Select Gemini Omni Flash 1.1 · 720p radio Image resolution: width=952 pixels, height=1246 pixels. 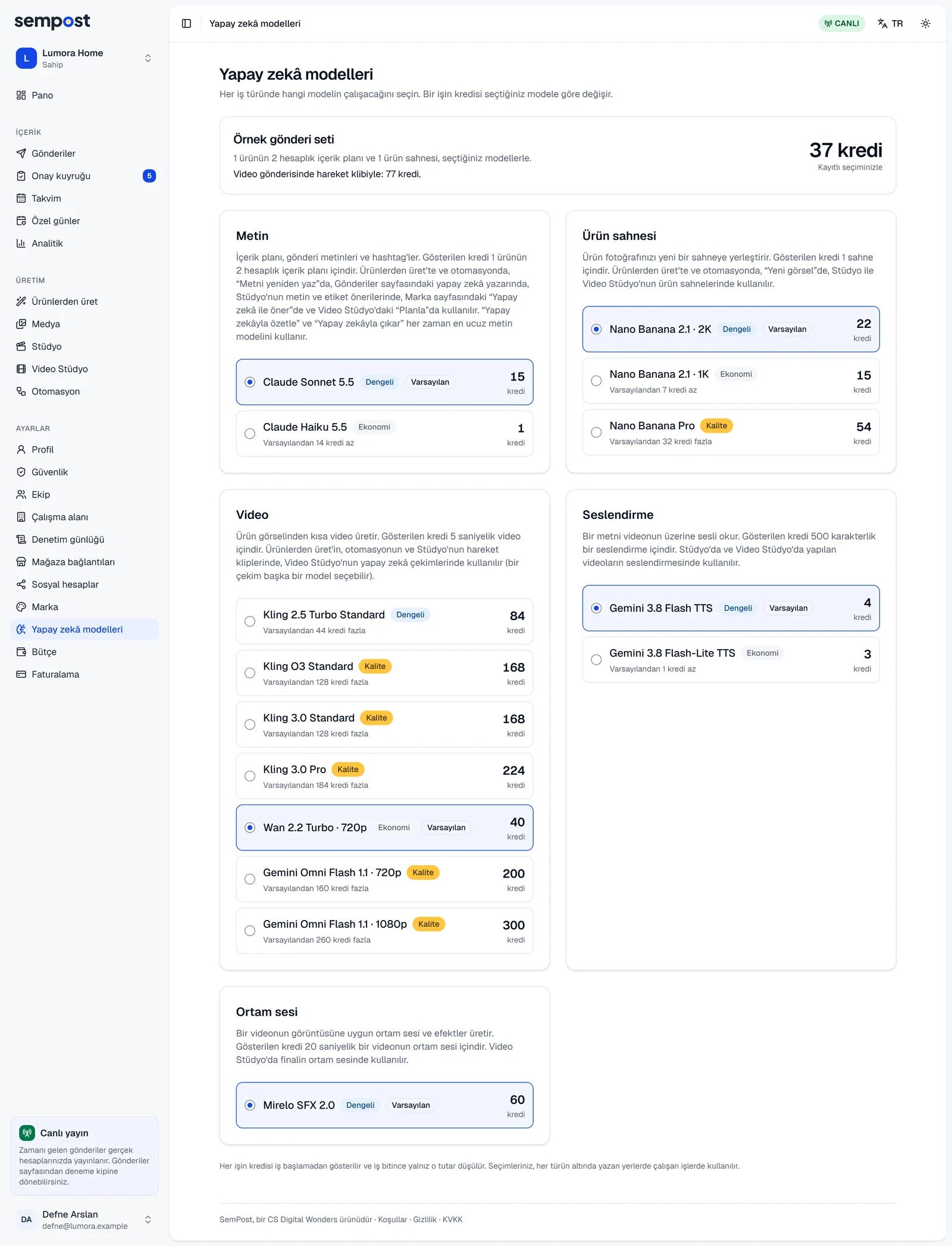tap(250, 879)
